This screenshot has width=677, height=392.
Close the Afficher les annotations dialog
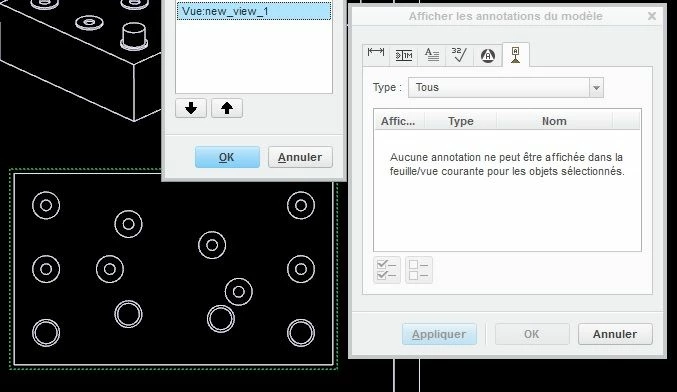[x=652, y=16]
